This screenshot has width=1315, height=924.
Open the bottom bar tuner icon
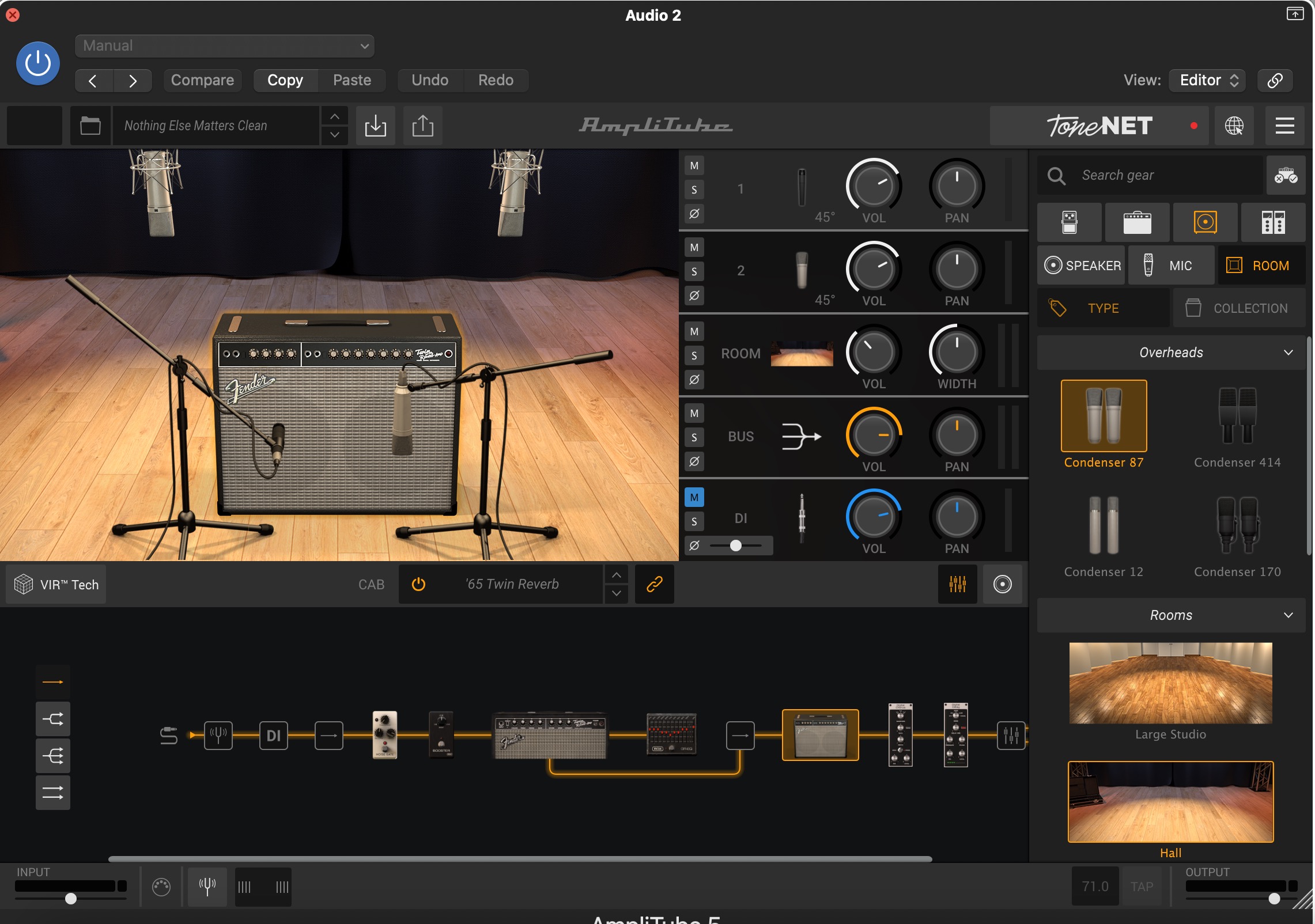pos(207,887)
